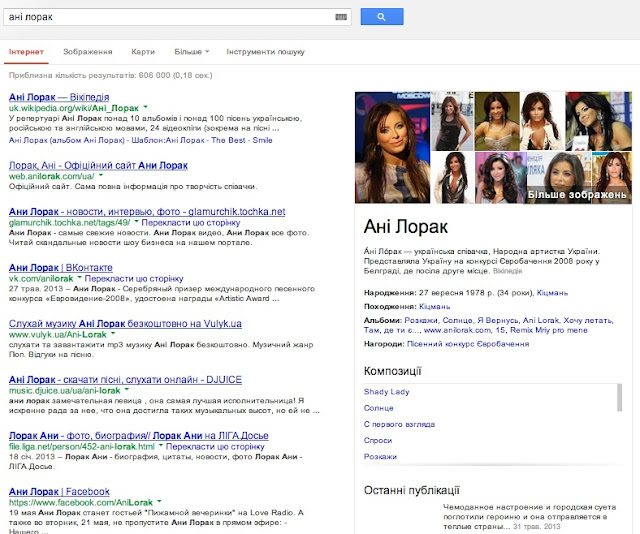Expand arrow next to music.djuice.ua URL

coord(127,389)
